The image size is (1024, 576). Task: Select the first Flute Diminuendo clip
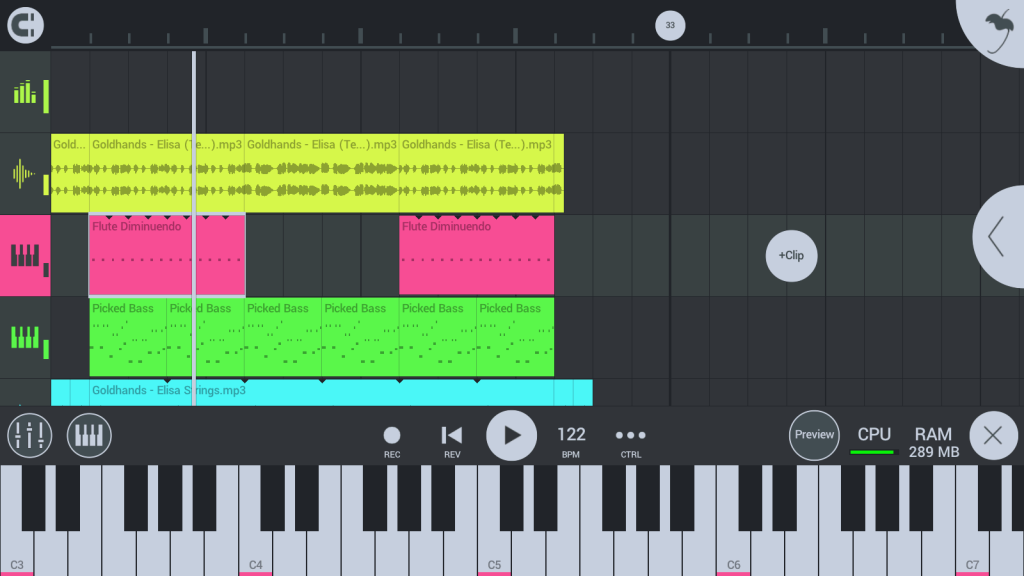[167, 255]
